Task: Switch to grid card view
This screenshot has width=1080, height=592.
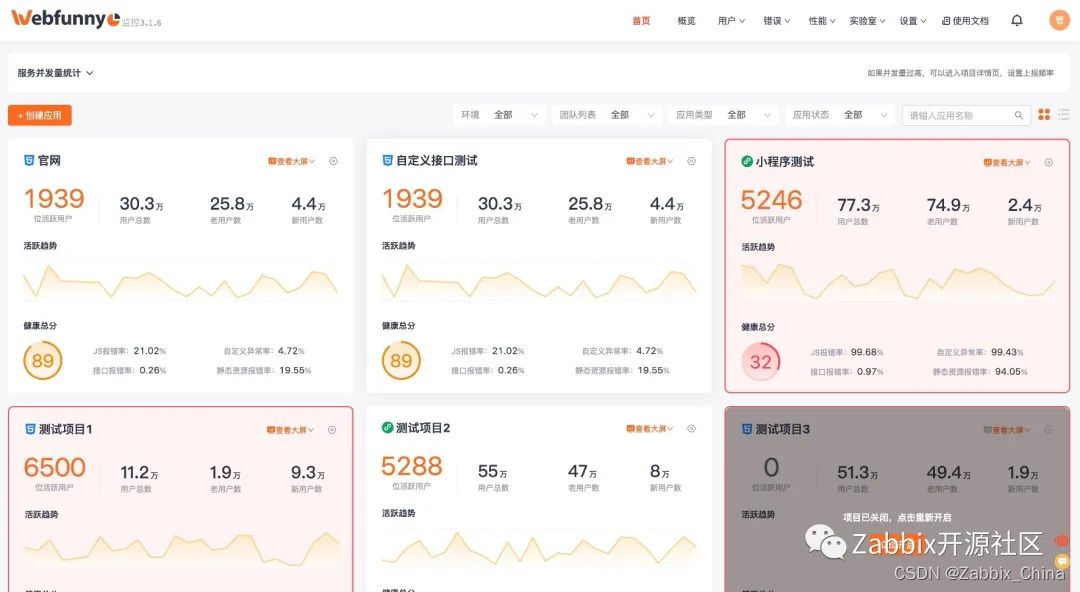Action: 1044,114
